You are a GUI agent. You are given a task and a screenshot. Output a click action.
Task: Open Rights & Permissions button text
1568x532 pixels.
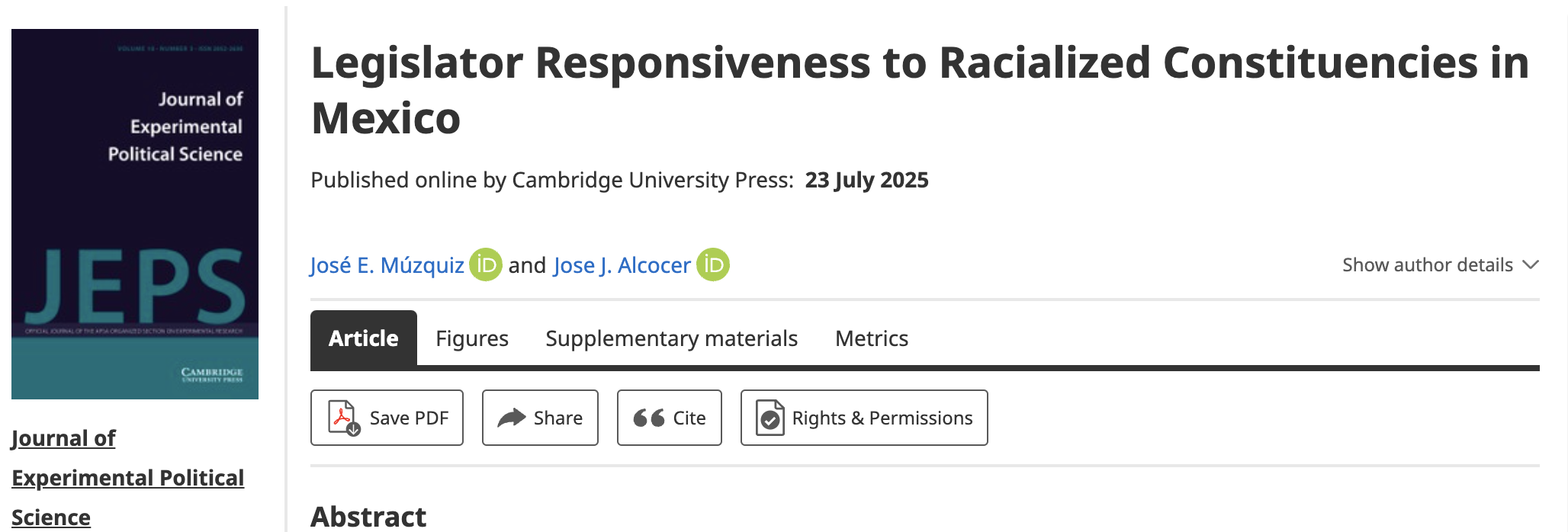882,418
